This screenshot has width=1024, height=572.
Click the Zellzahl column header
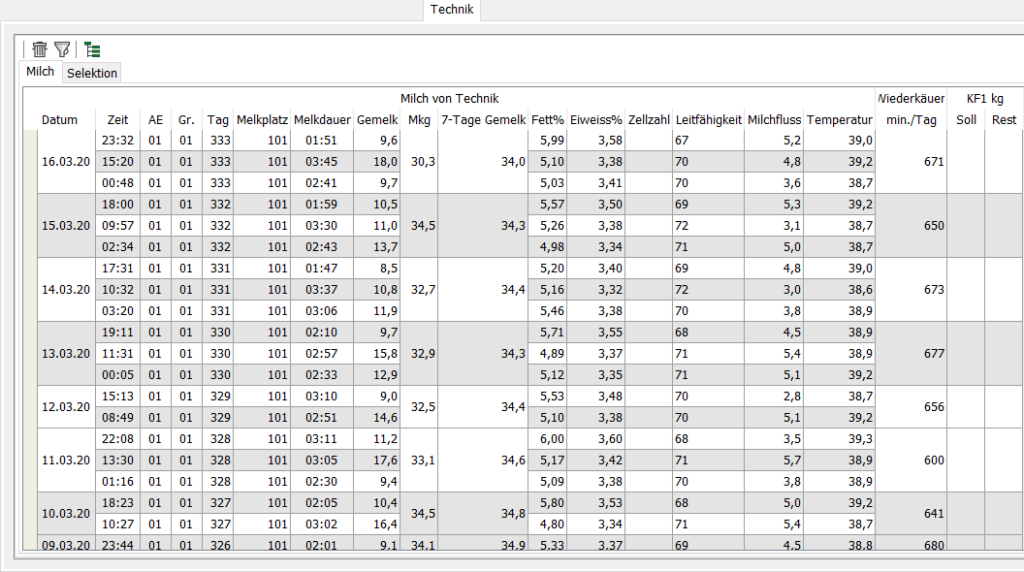(648, 120)
